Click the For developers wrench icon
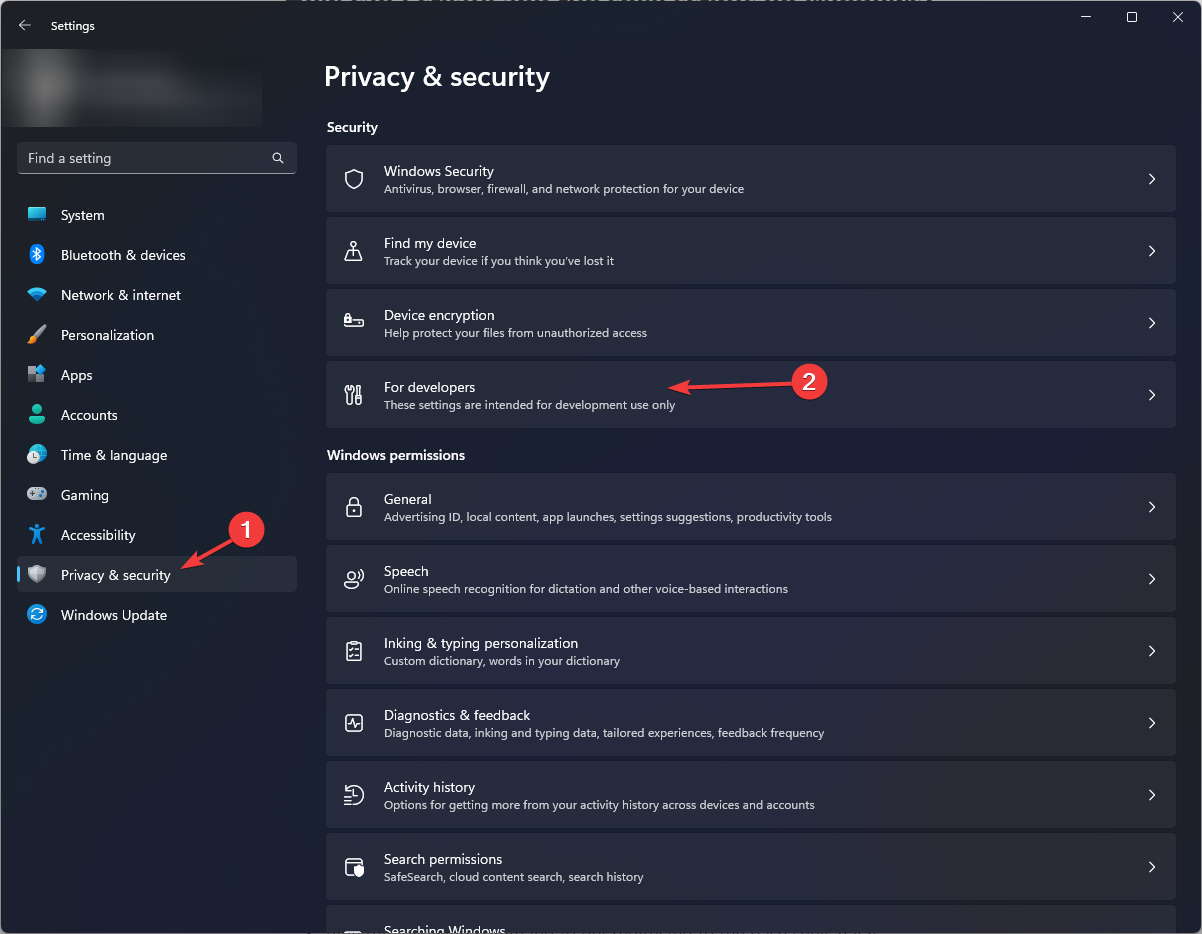 [x=353, y=394]
